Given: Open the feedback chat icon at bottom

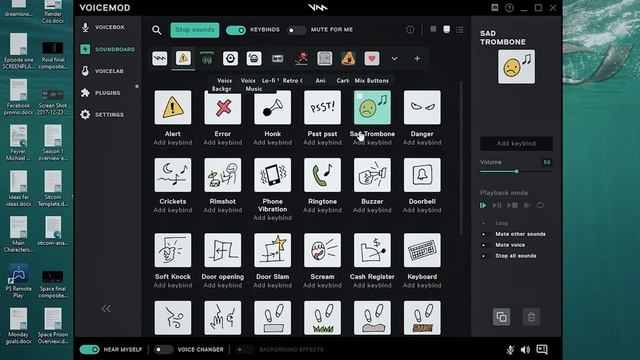Looking at the screenshot, I should click(542, 349).
